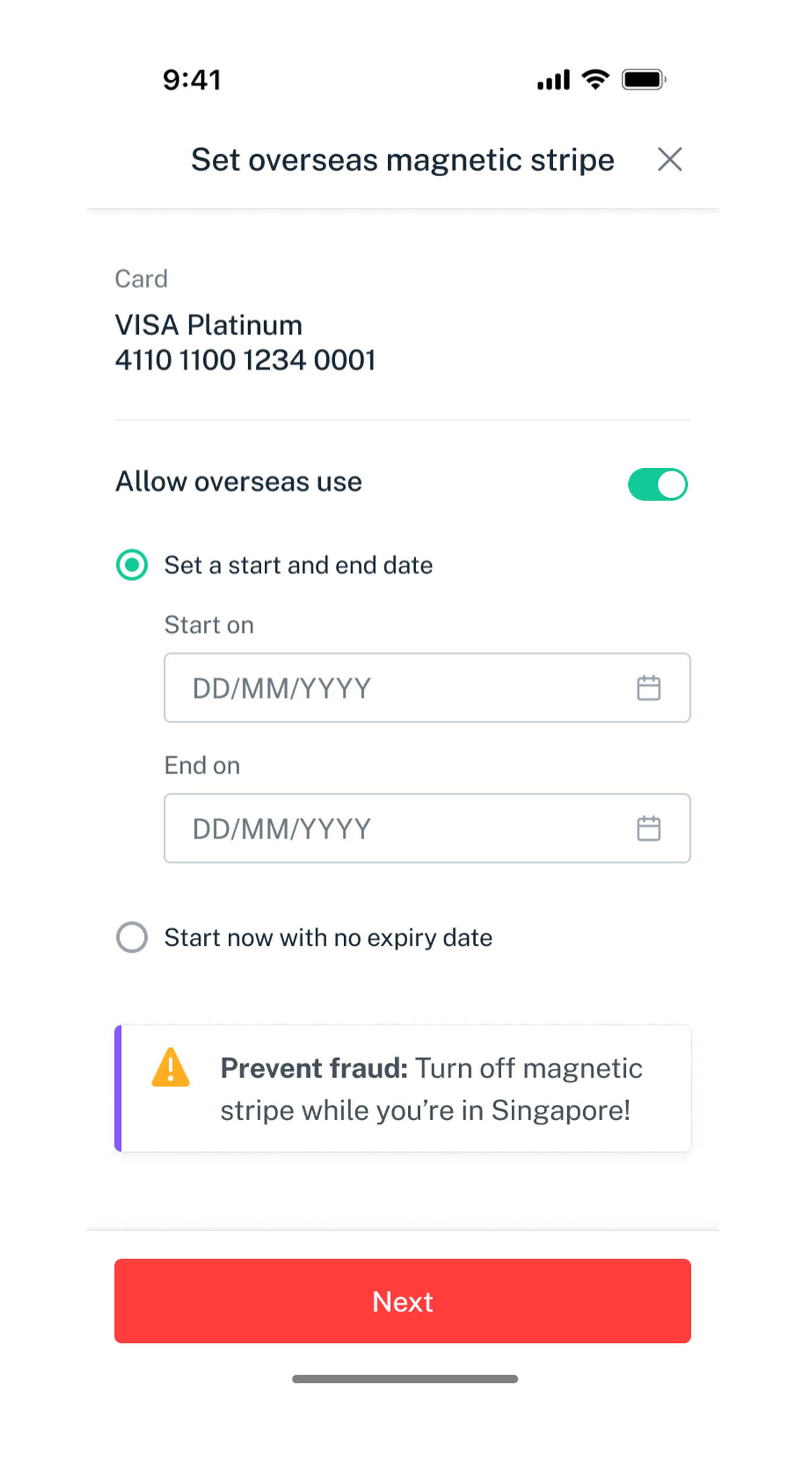Open the End on calendar picker icon

[648, 829]
